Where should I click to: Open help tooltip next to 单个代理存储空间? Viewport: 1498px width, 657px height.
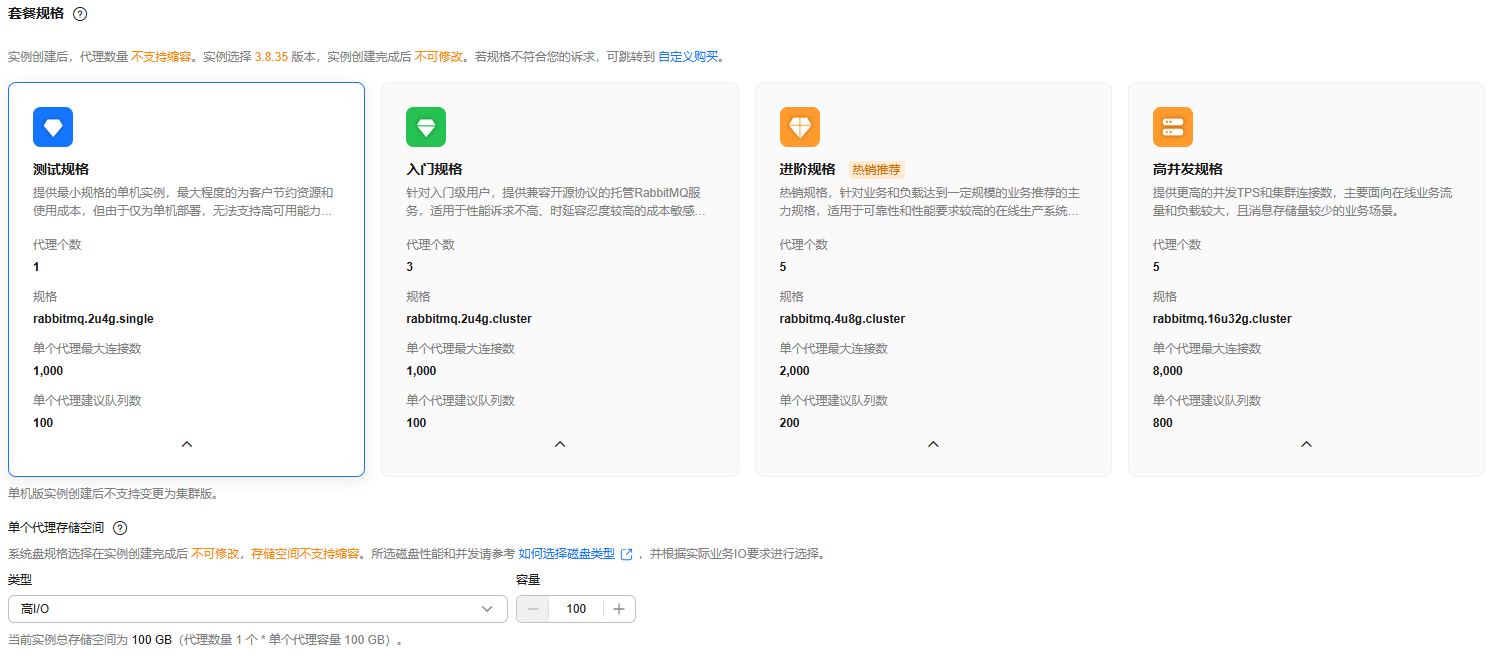point(120,528)
